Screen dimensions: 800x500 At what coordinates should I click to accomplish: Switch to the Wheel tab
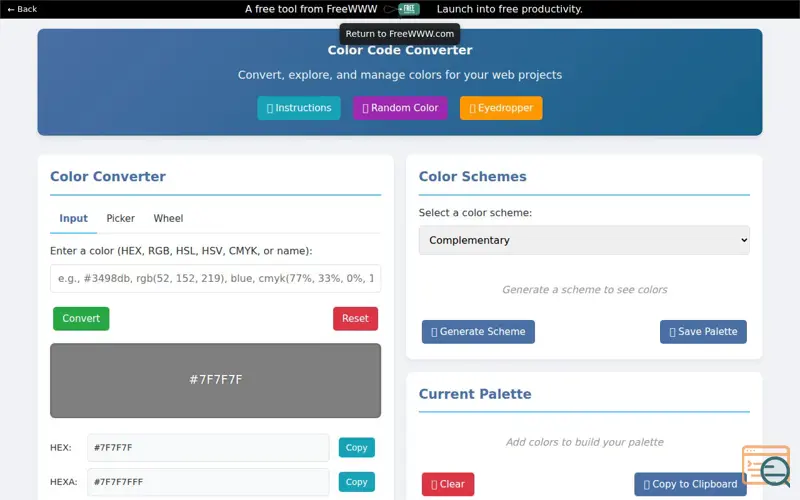tap(168, 218)
